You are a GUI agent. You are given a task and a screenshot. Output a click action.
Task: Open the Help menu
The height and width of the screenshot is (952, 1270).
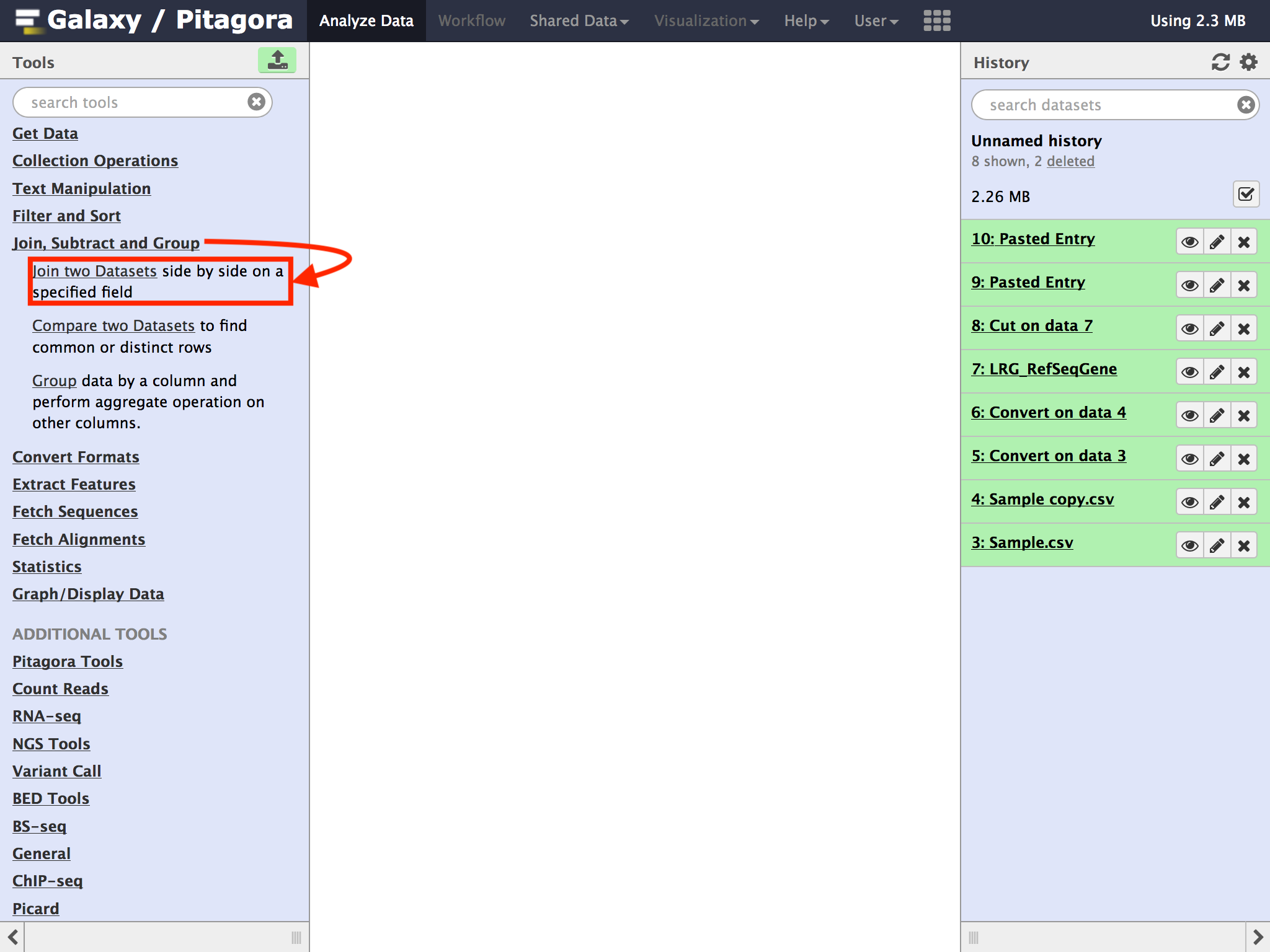(806, 20)
